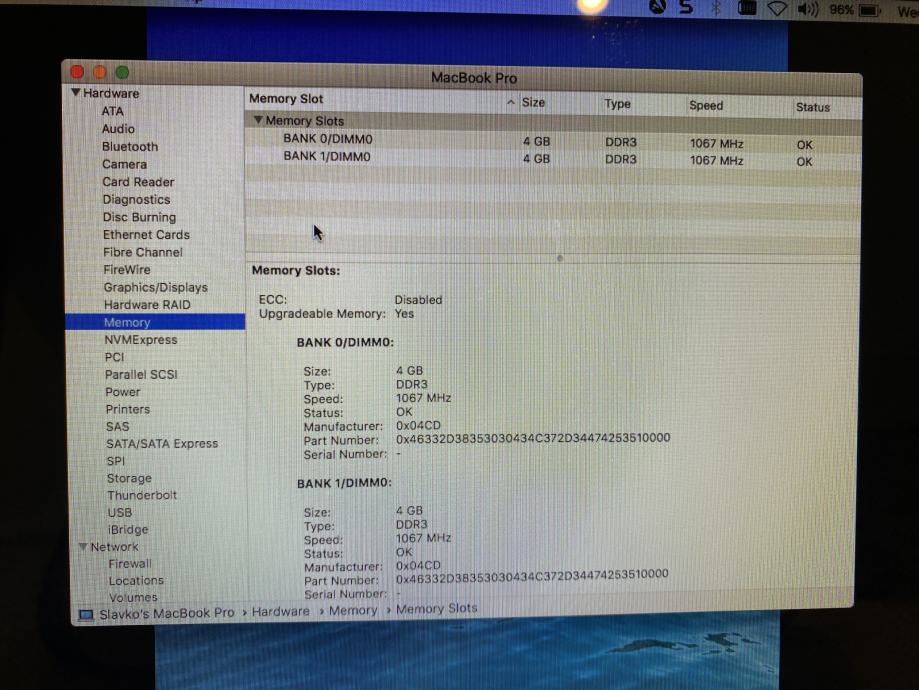919x690 pixels.
Task: Select Volumes under Network
Action: (x=133, y=597)
